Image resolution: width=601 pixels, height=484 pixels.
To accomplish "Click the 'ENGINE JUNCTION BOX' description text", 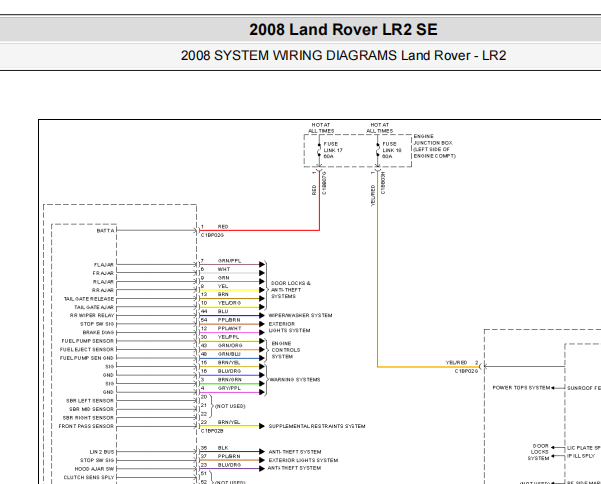I will coord(434,146).
